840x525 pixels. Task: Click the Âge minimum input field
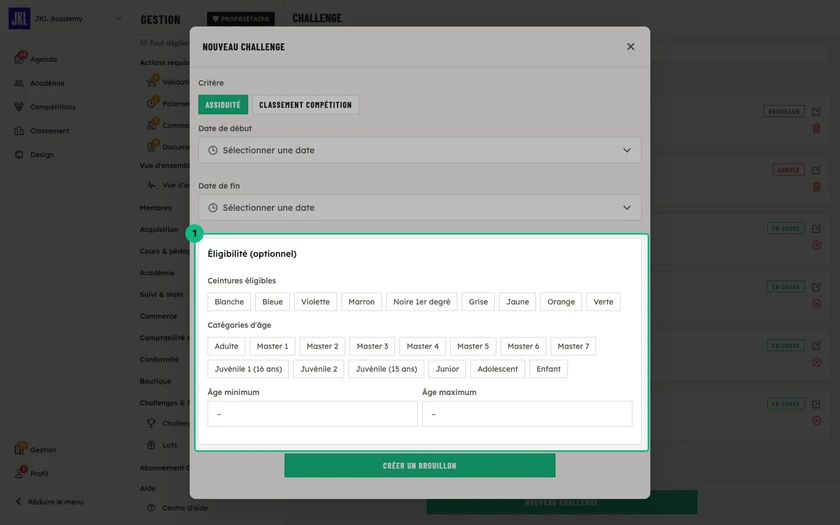(312, 414)
